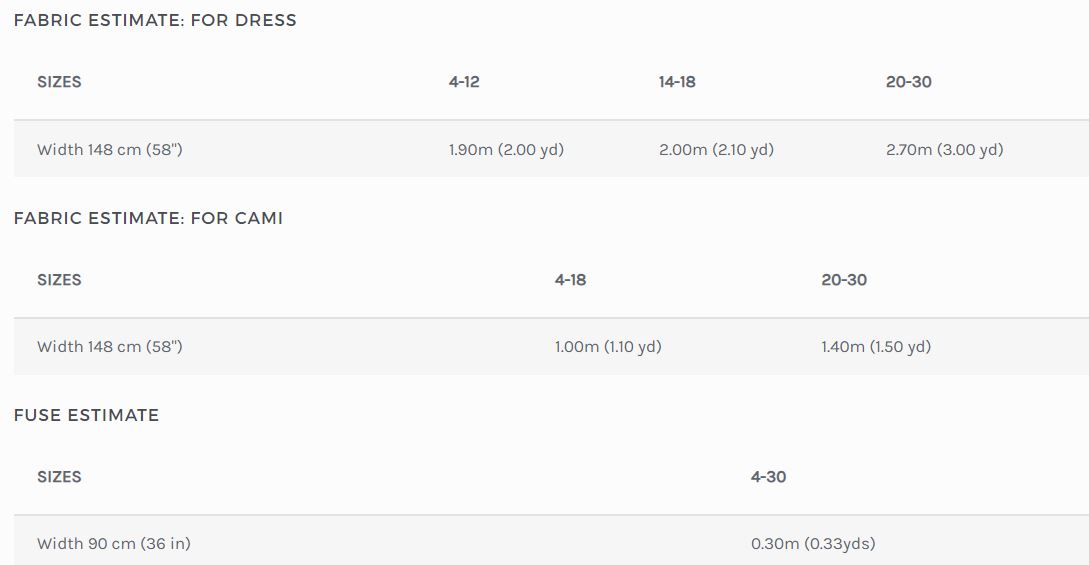The height and width of the screenshot is (565, 1089).
Task: Click the Fabric Estimate: For Cami heading
Action: [x=149, y=218]
